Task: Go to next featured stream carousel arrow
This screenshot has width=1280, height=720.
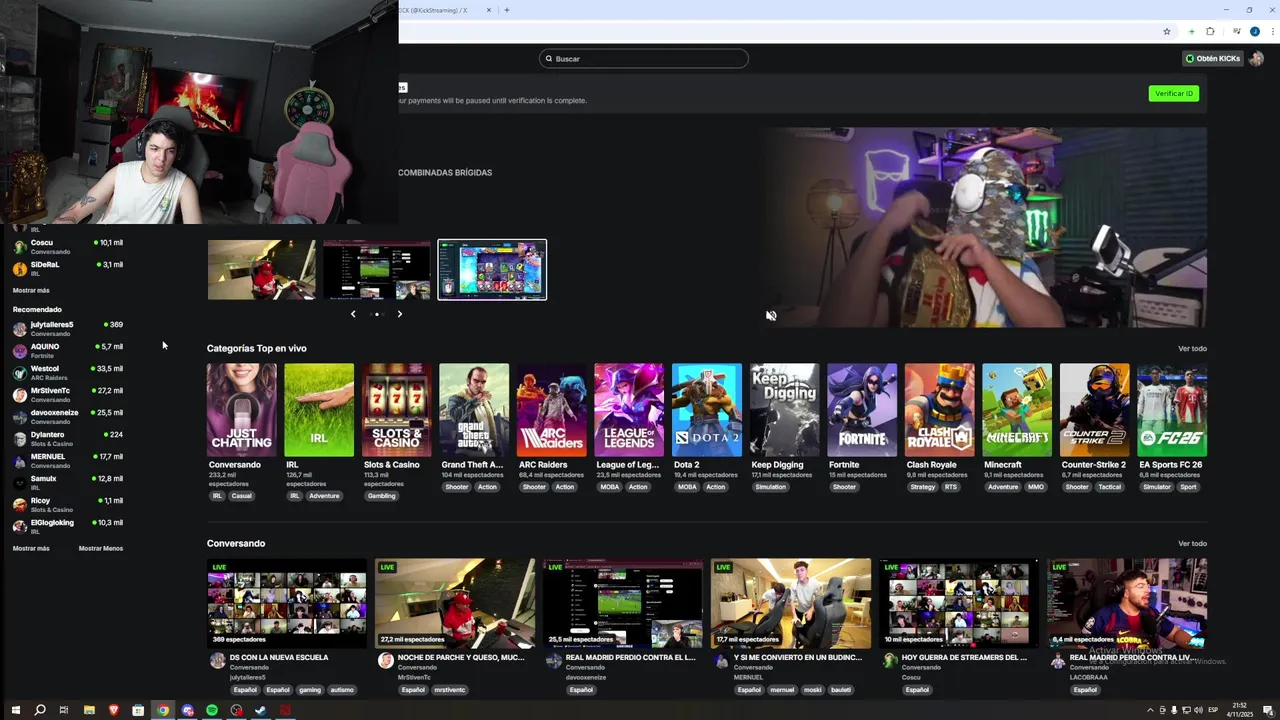Action: point(399,314)
